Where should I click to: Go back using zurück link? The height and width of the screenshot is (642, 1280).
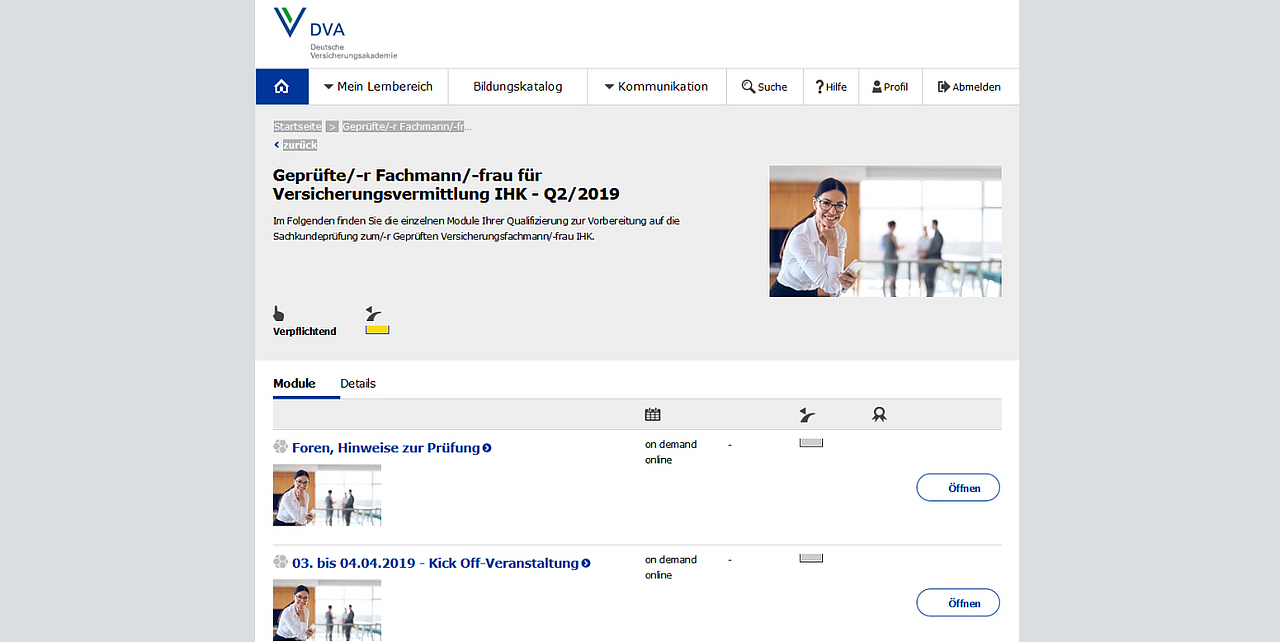[296, 145]
